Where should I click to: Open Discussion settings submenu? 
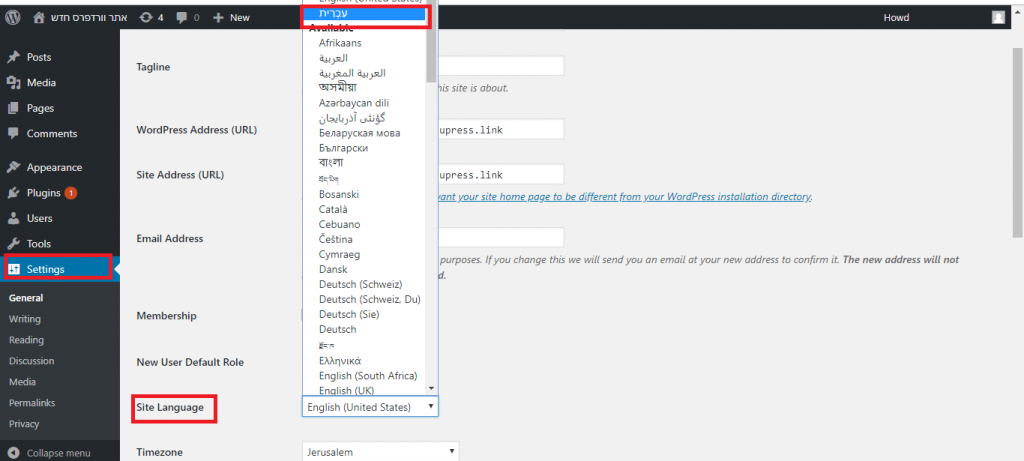coord(31,360)
